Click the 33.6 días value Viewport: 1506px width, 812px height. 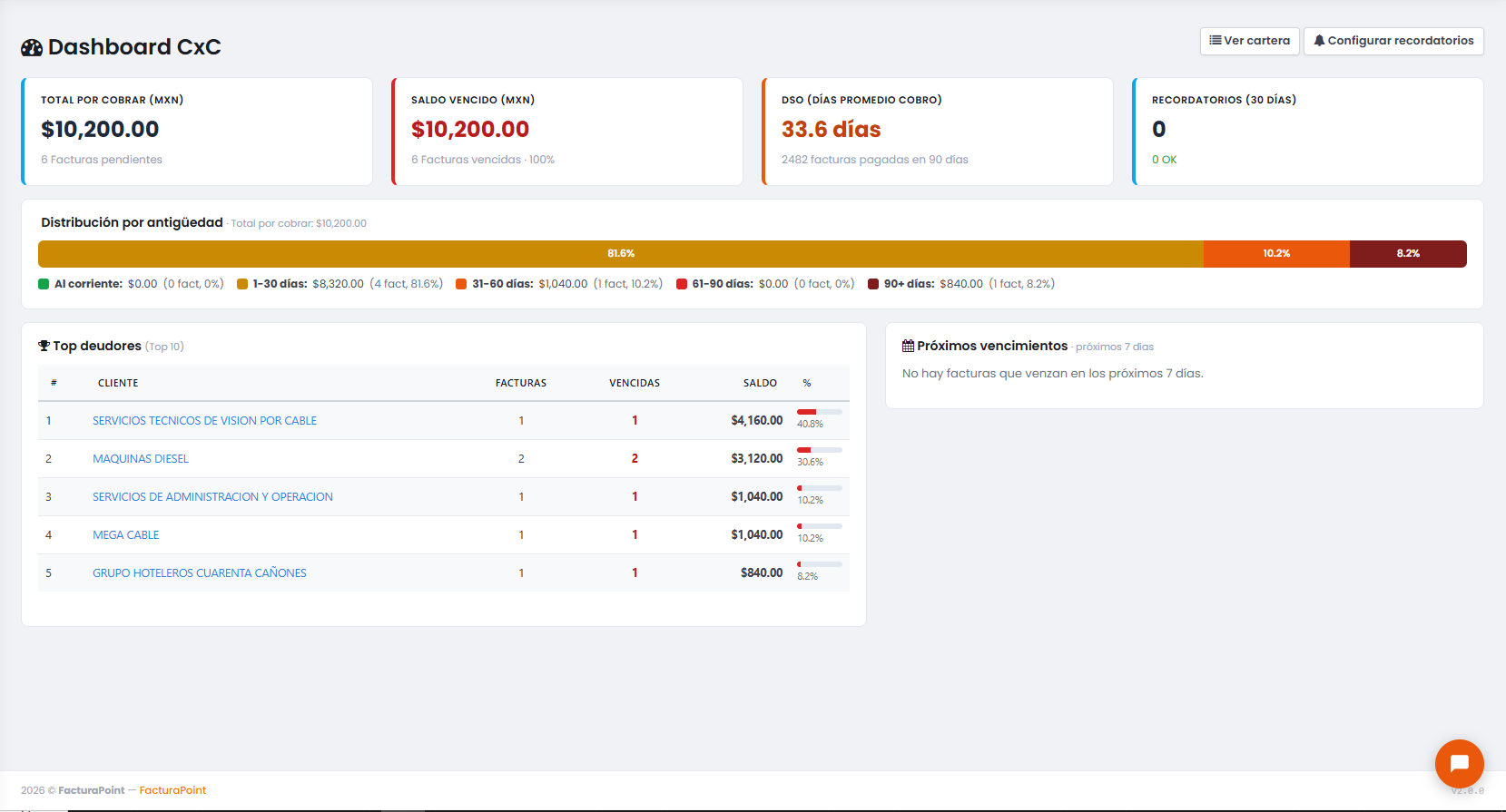[x=832, y=130]
